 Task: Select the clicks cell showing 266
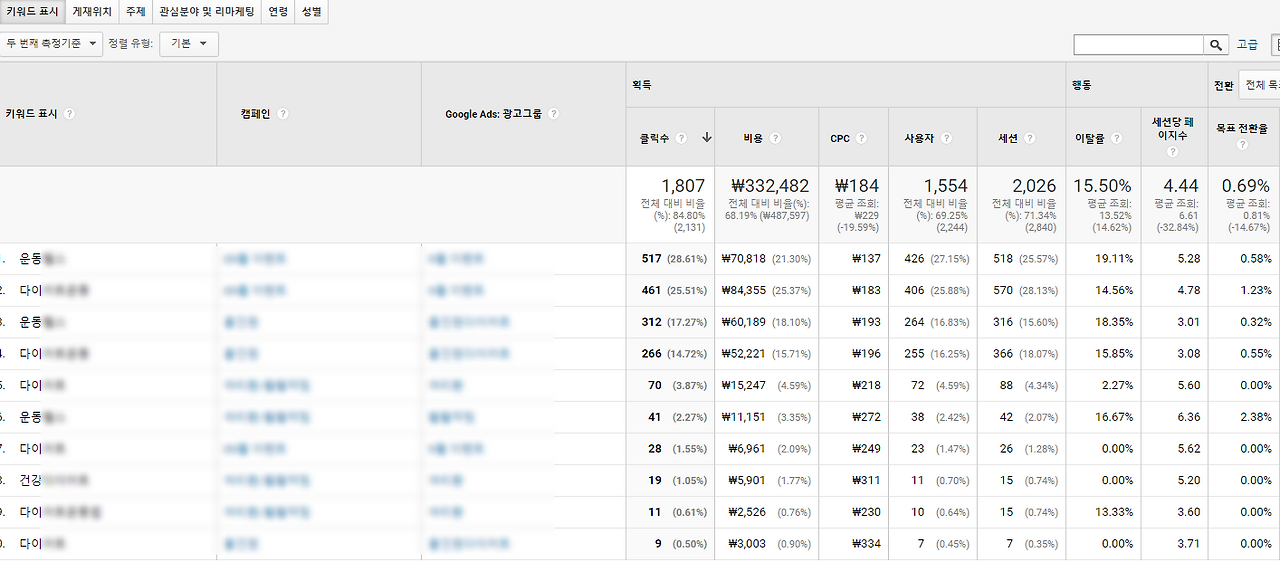coord(652,354)
